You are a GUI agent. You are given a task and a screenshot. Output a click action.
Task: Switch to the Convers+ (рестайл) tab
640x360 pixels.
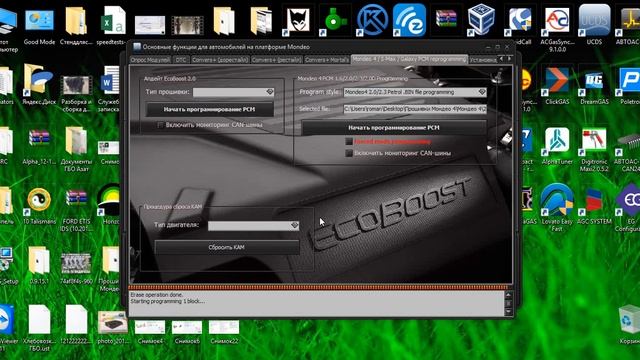click(277, 60)
